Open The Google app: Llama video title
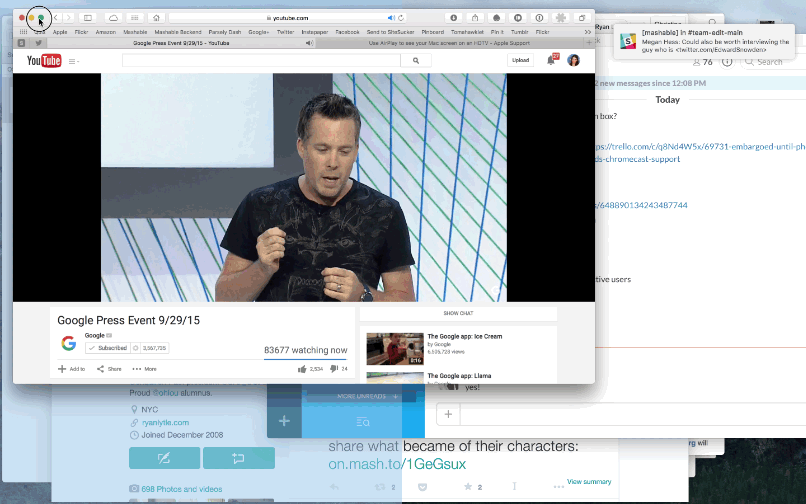 (x=459, y=376)
